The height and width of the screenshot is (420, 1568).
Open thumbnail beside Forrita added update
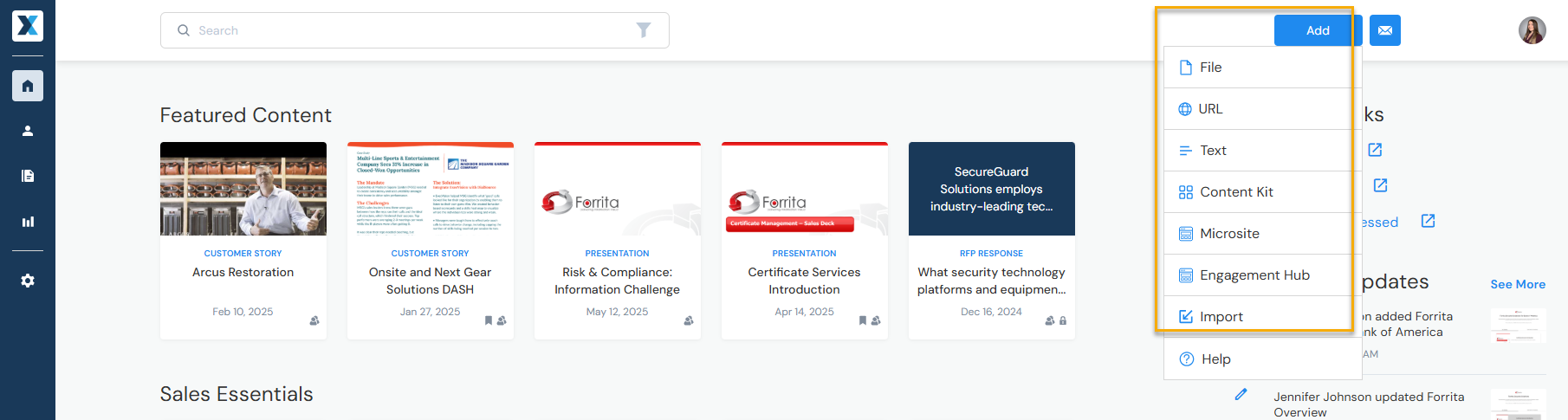tap(1519, 326)
